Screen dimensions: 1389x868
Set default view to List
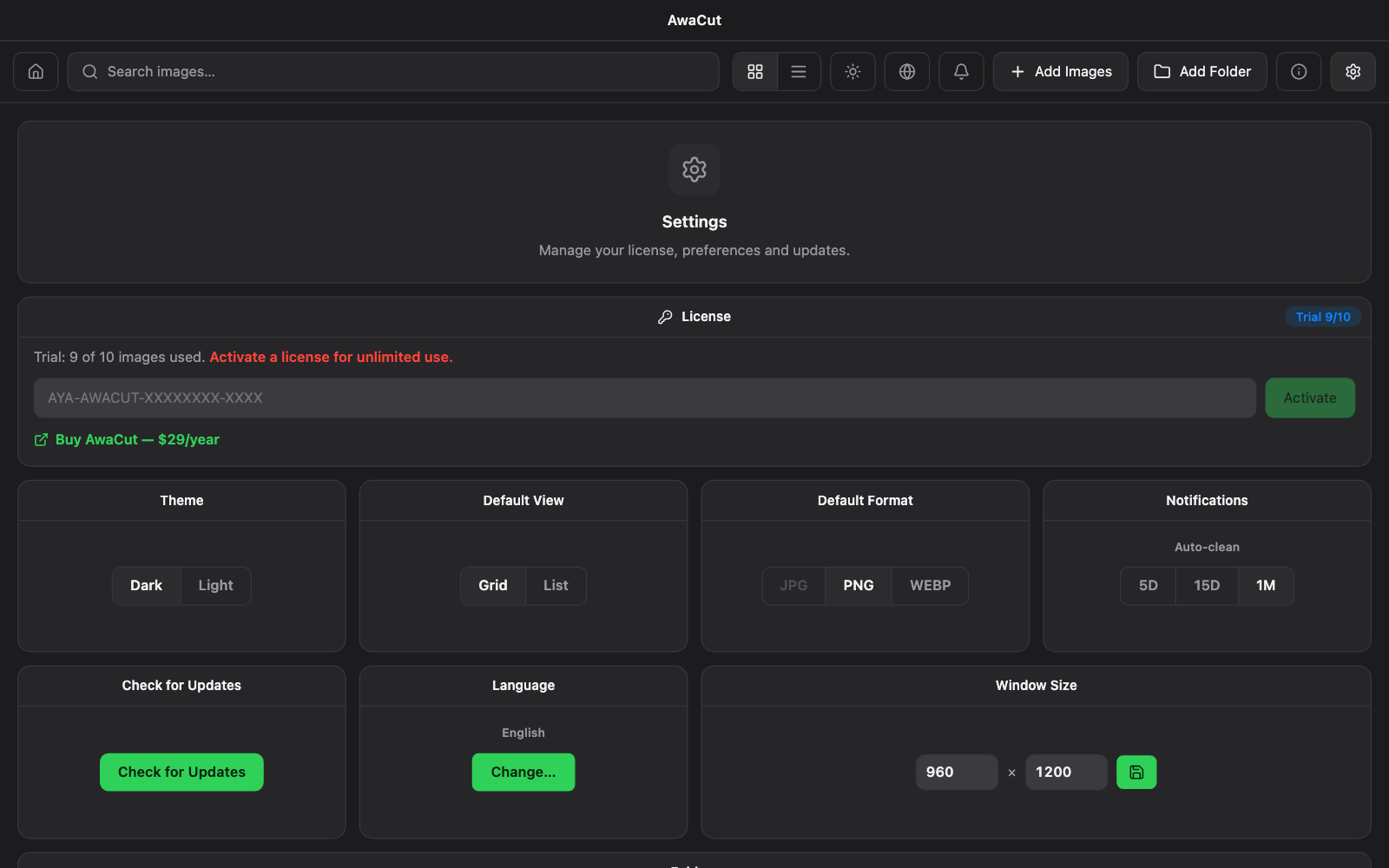tap(556, 586)
